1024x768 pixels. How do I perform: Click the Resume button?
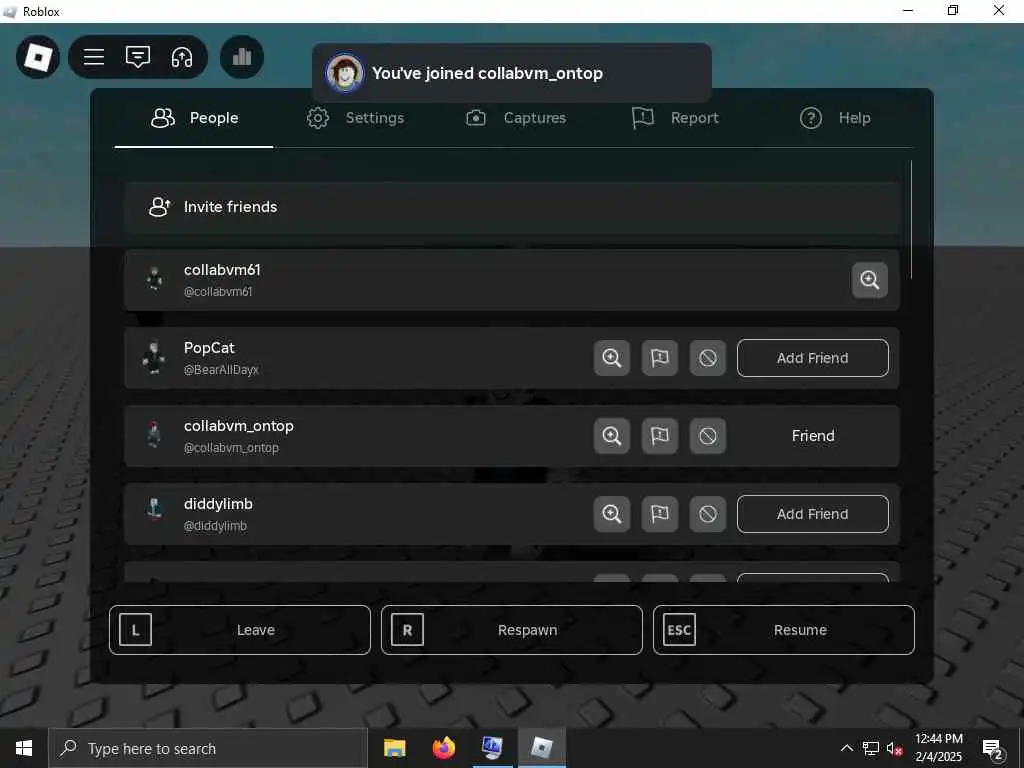tap(784, 630)
